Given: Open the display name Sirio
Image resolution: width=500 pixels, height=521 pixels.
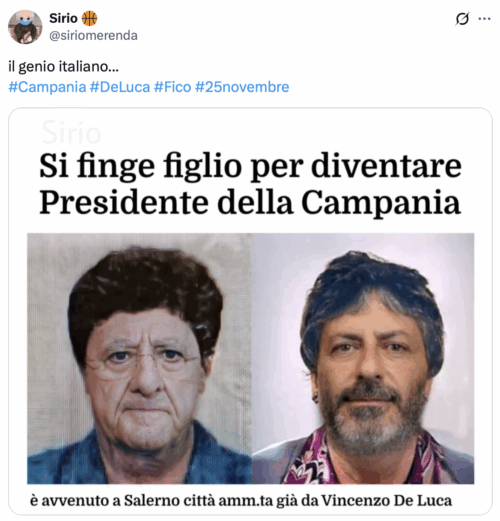Looking at the screenshot, I should pyautogui.click(x=63, y=18).
